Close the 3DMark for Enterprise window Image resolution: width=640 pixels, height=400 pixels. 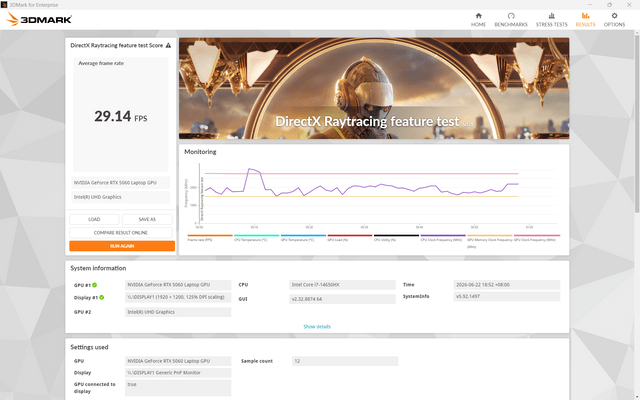(x=629, y=4)
